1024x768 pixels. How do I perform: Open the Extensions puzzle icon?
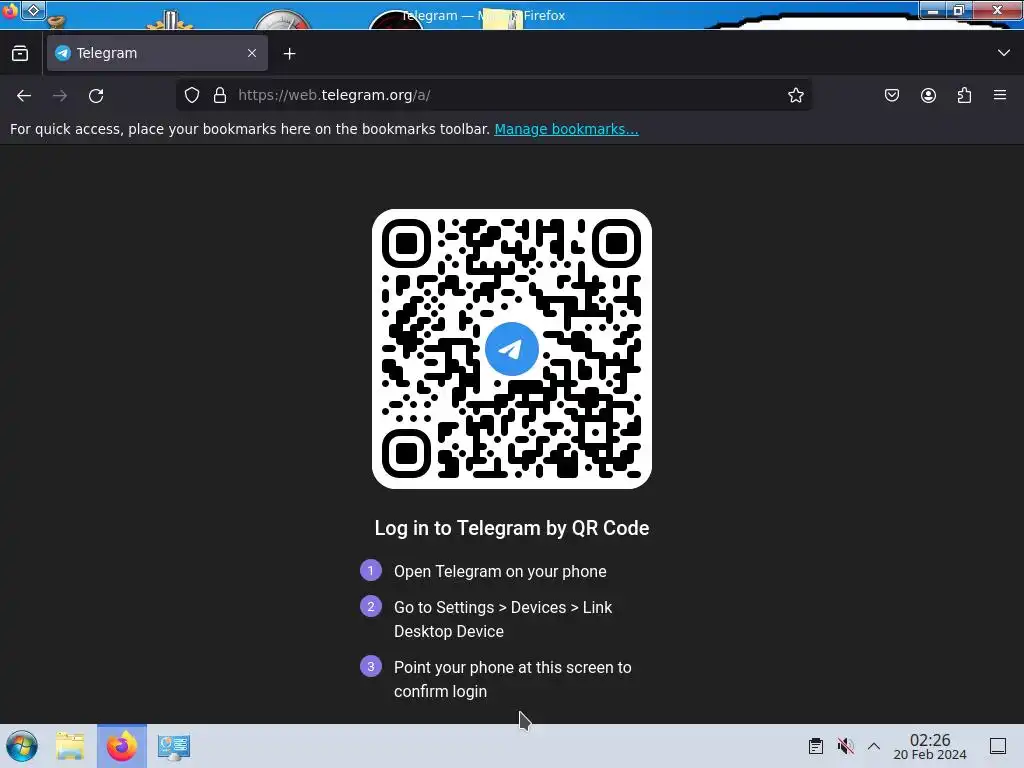(964, 95)
